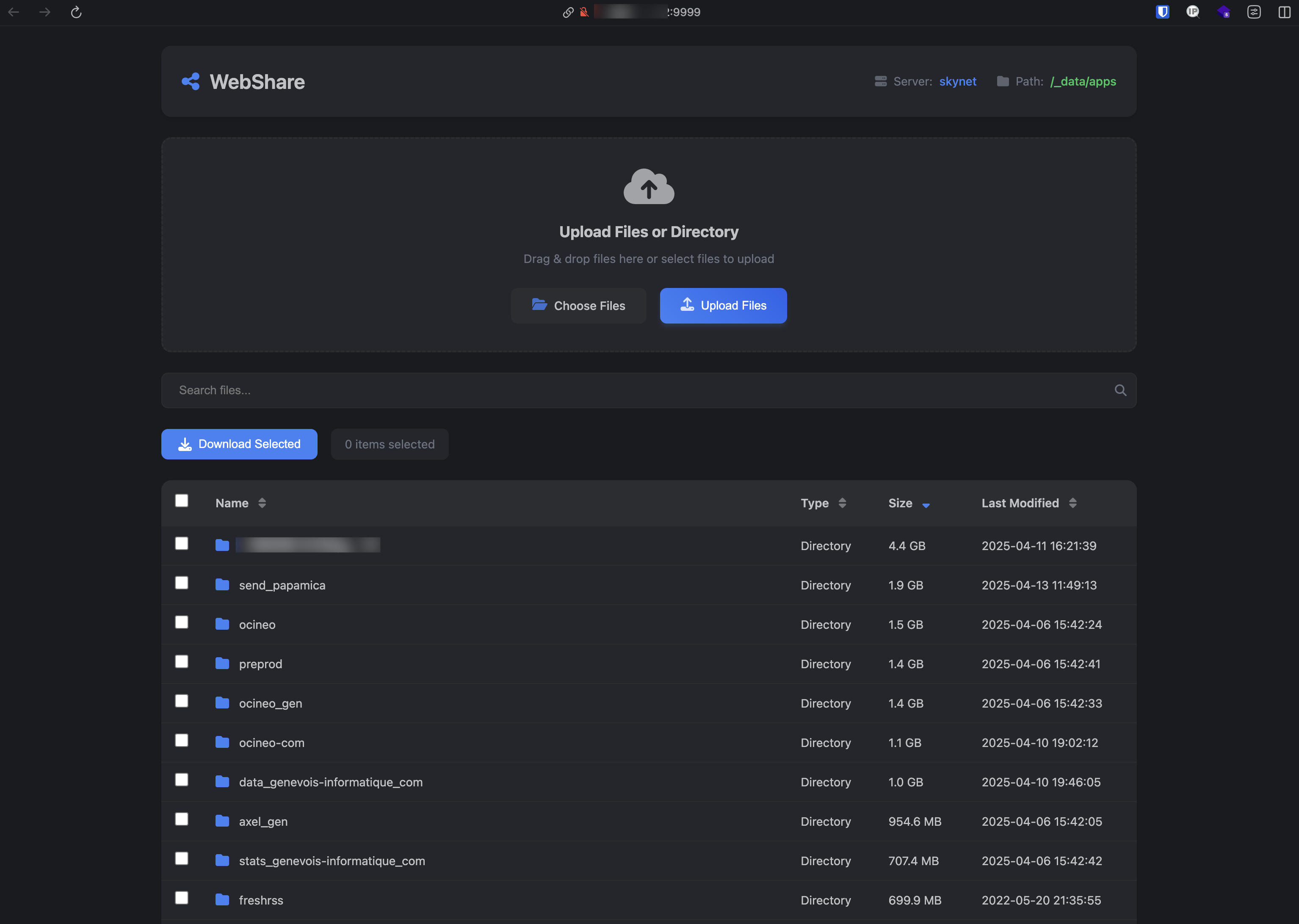Click the folder icon next to freshrss
Viewport: 1299px width, 924px height.
click(x=222, y=899)
